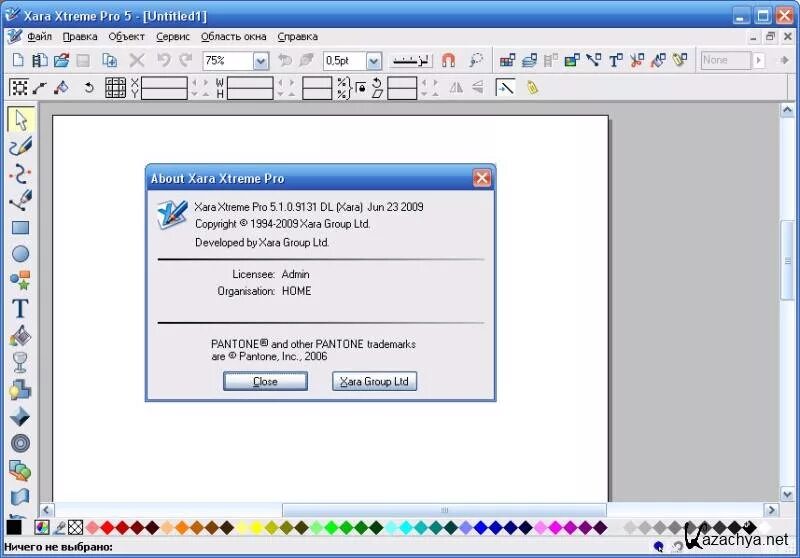Select the Rectangle tool
This screenshot has height=558, width=800.
pos(20,227)
